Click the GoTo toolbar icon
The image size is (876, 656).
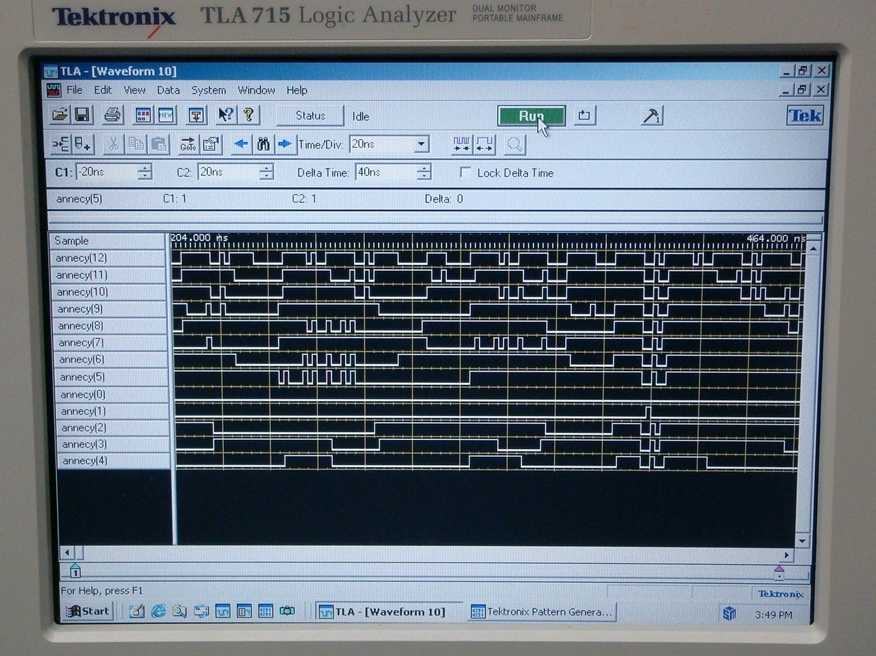[x=188, y=145]
